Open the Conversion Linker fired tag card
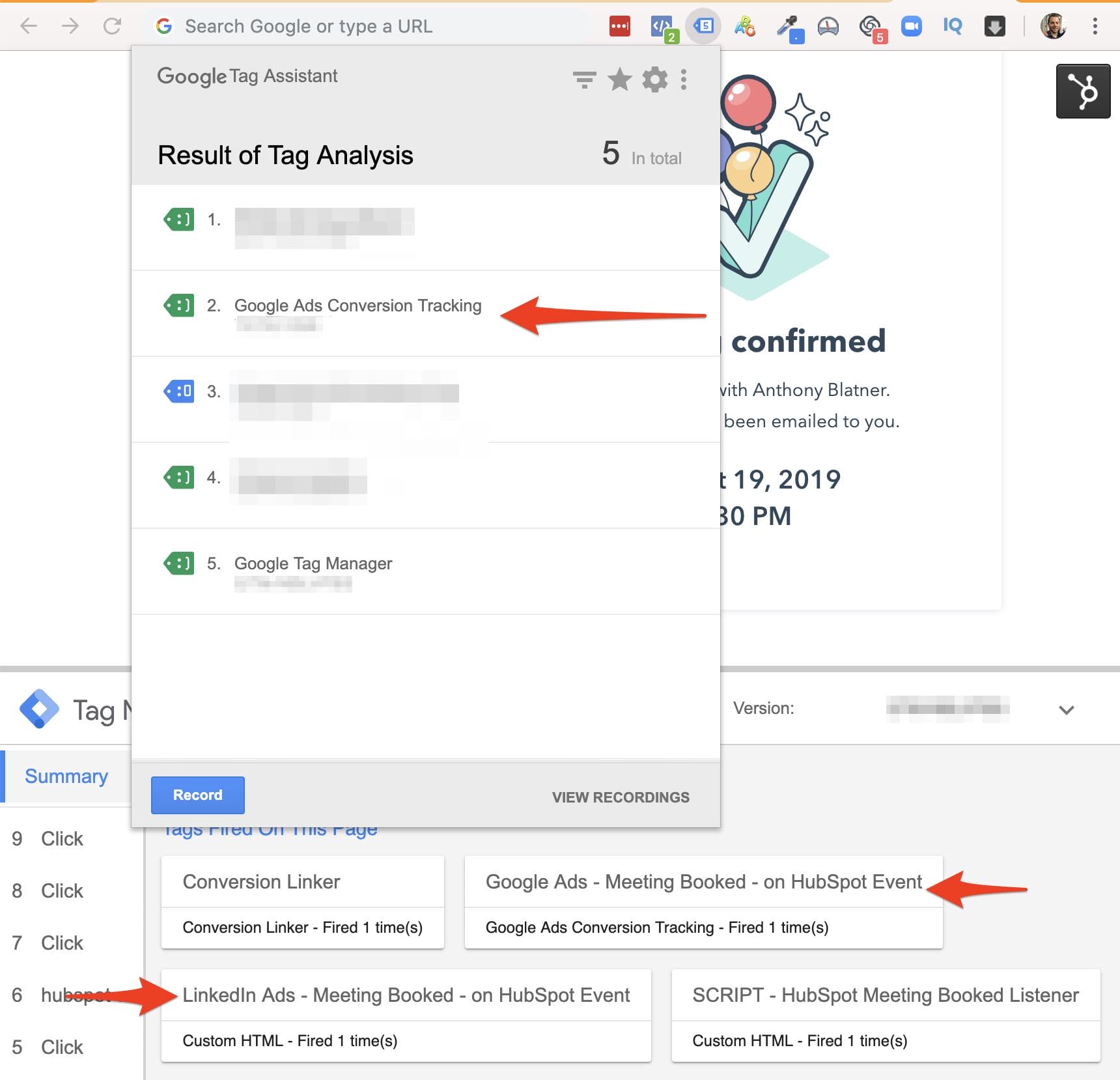1120x1080 pixels. (303, 902)
